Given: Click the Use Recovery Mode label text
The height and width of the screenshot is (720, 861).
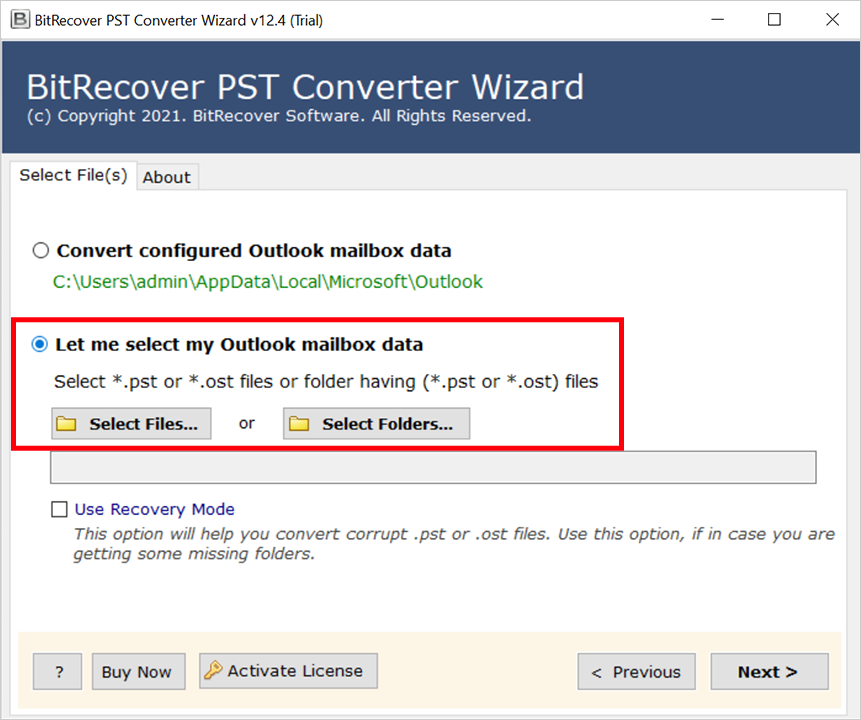Looking at the screenshot, I should [x=155, y=510].
